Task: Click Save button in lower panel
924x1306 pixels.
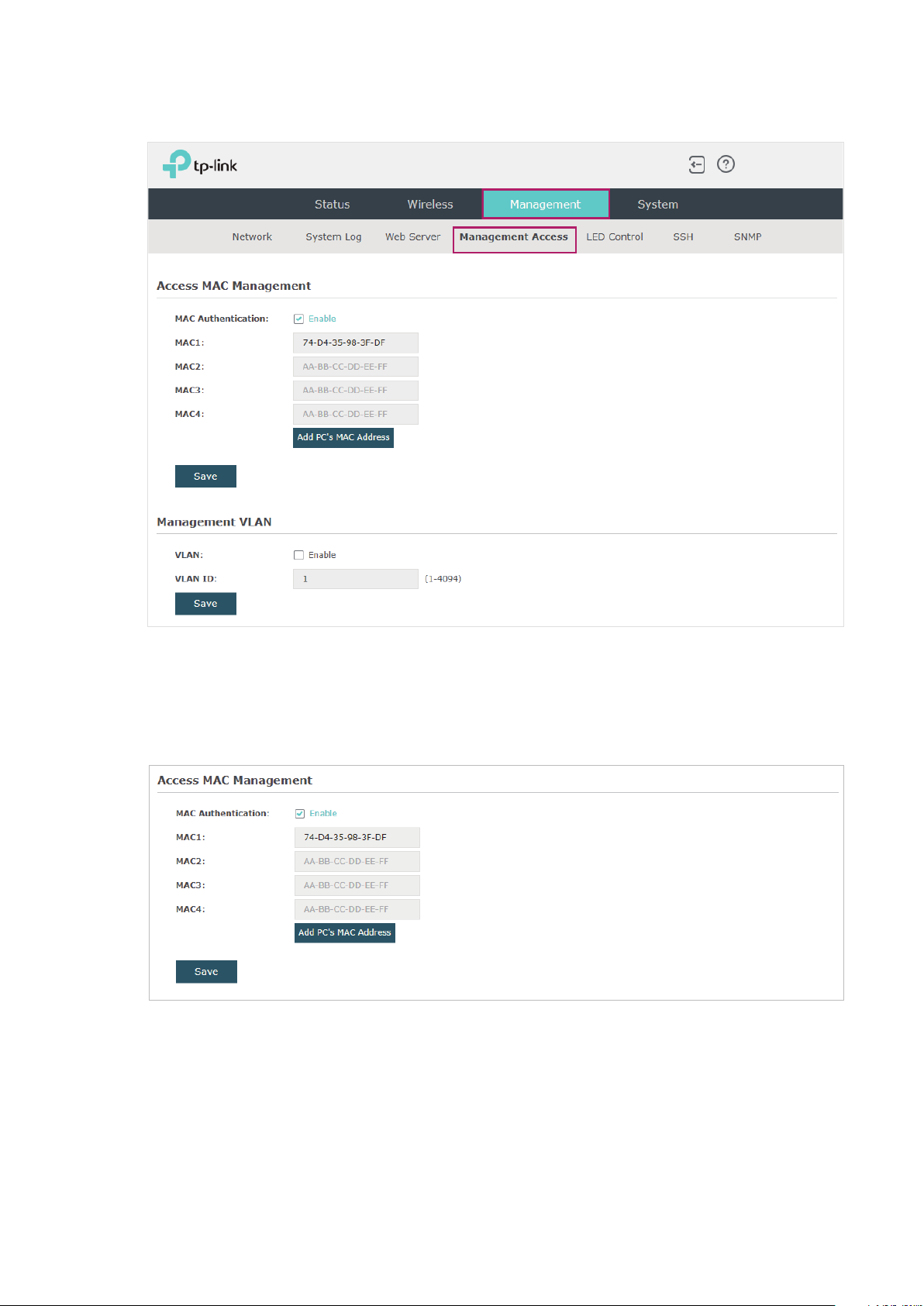Action: [x=206, y=972]
